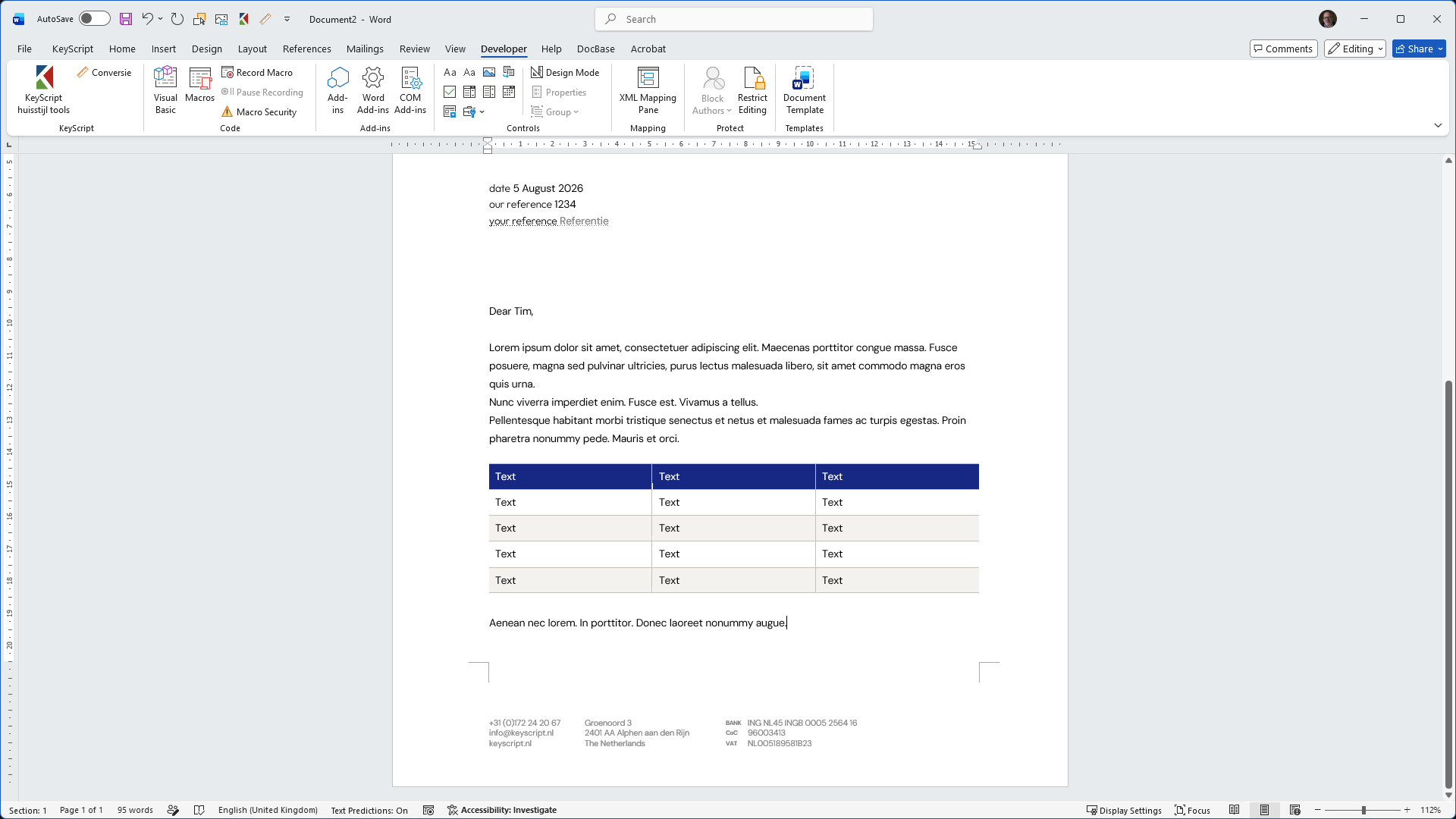Insert a Check Box content control
The image size is (1456, 819).
450,92
